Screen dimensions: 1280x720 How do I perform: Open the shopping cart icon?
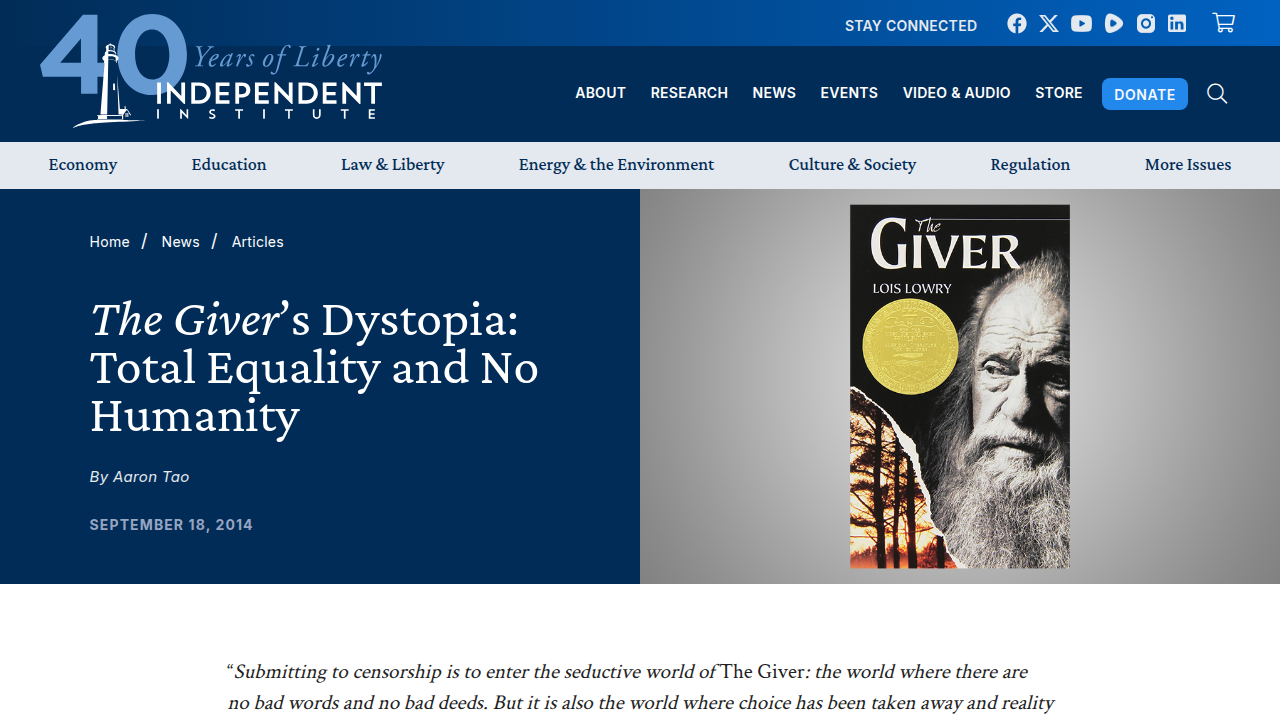[1224, 23]
